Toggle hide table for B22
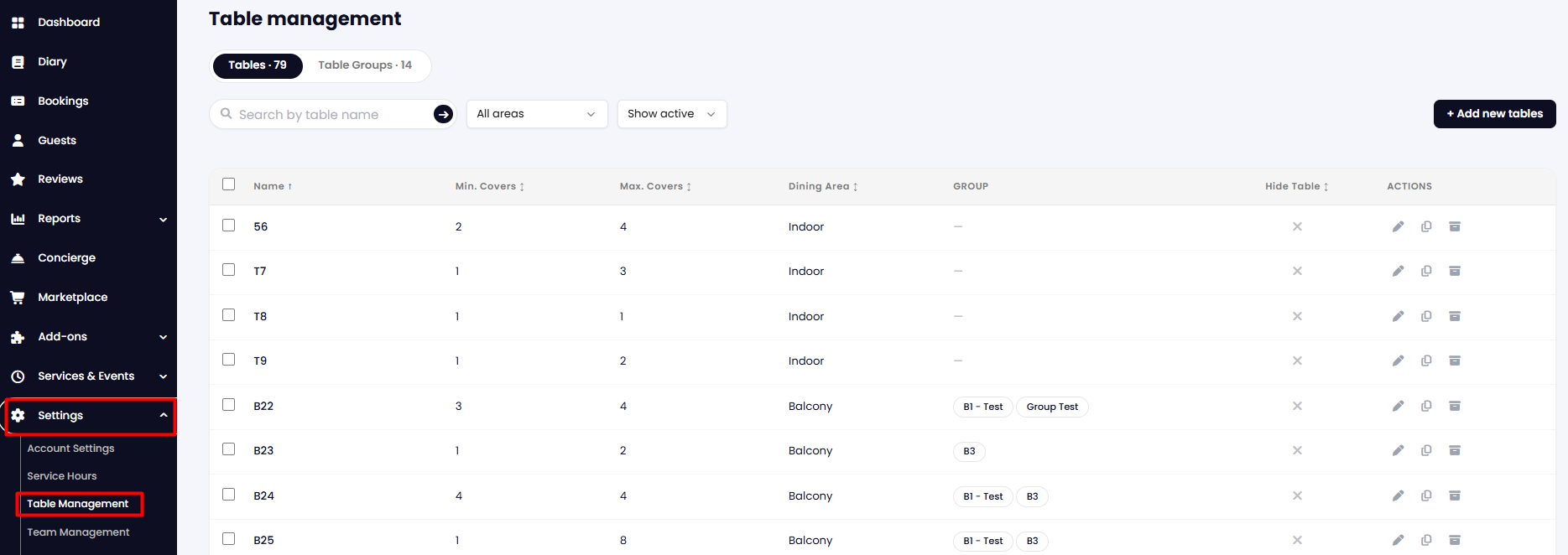 [1297, 406]
